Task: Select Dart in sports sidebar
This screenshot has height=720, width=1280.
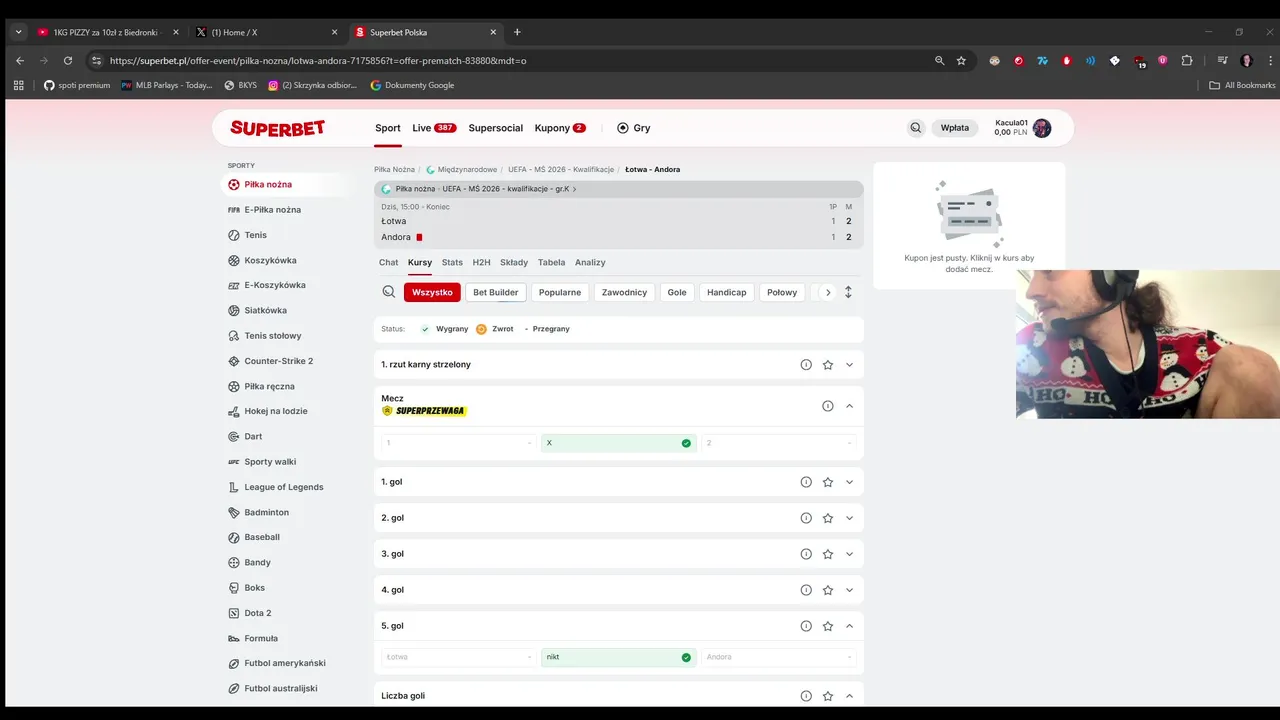Action: [246, 436]
